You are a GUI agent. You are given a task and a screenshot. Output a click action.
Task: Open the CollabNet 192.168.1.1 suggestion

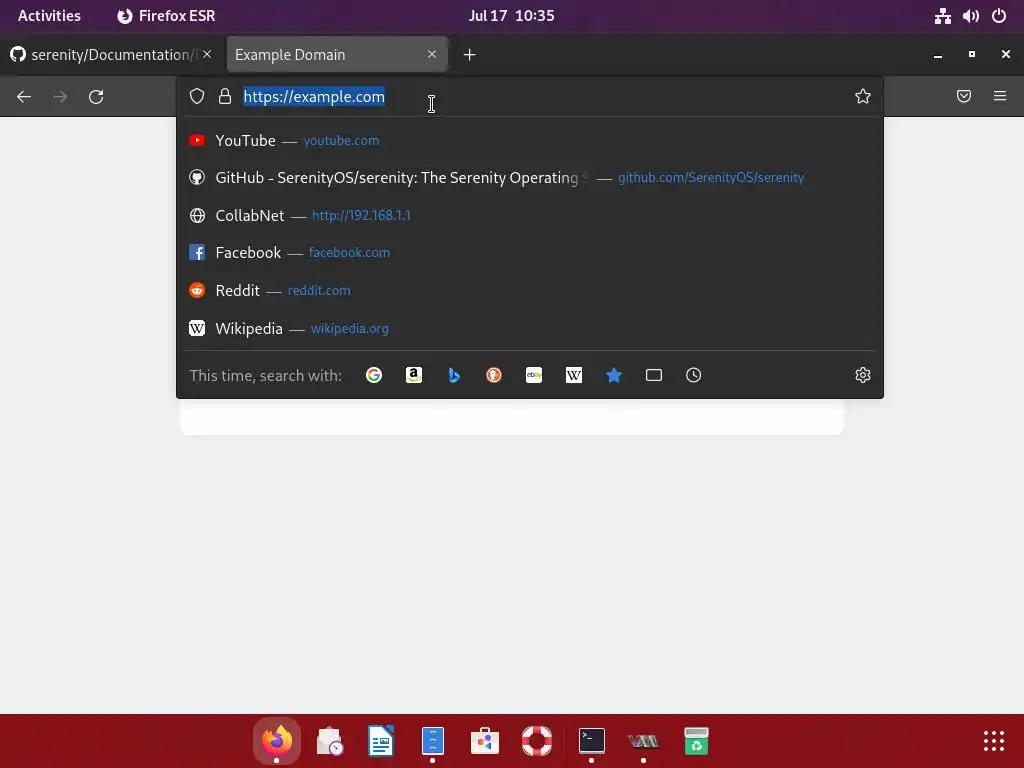tap(530, 216)
